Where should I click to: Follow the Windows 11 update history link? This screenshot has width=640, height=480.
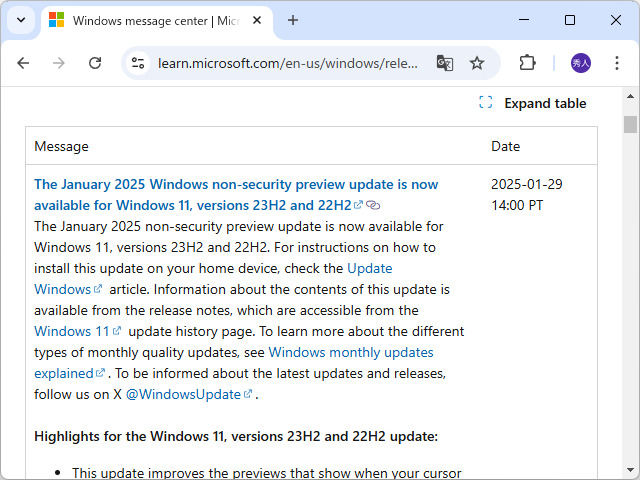72,331
